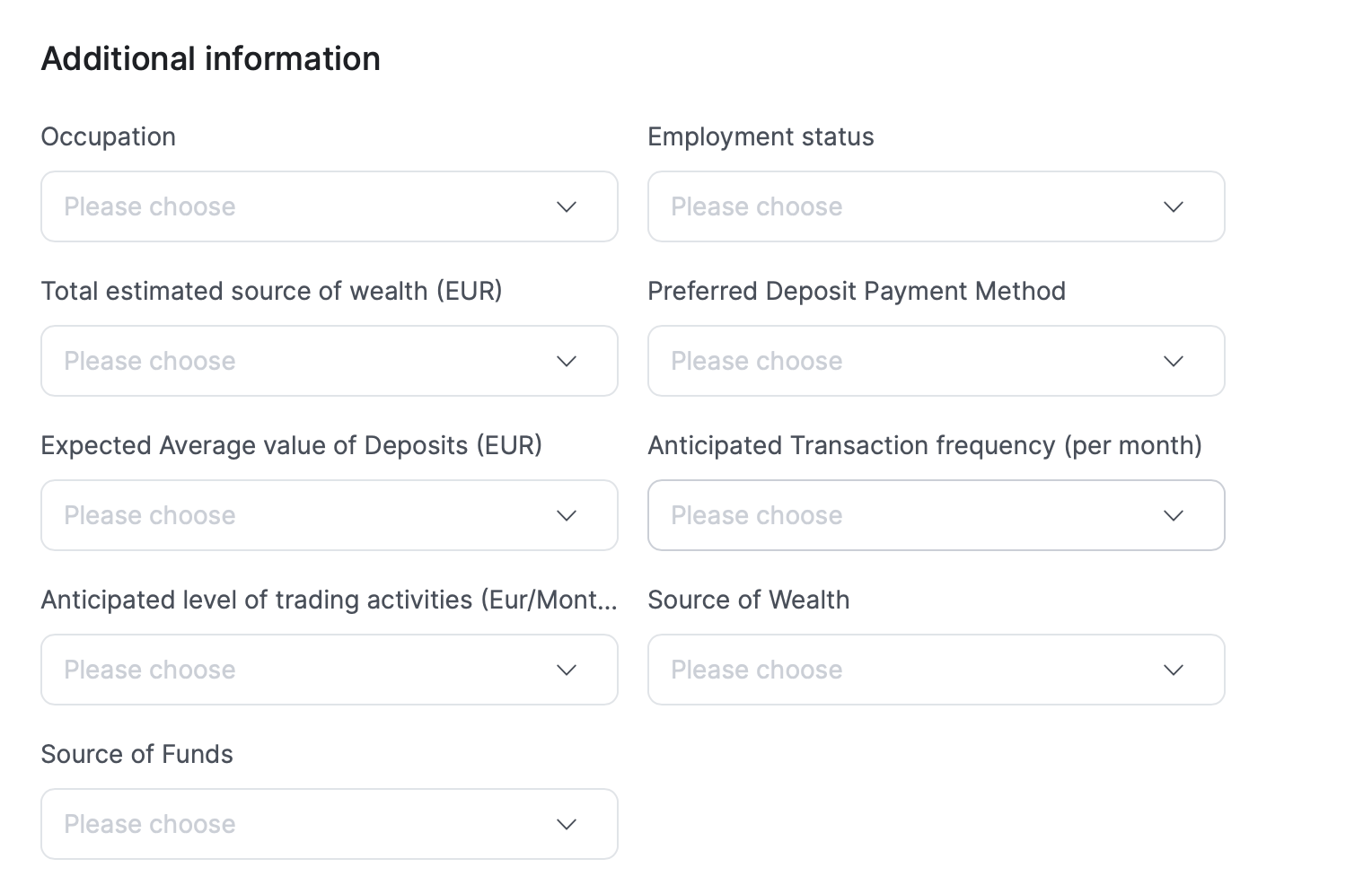
Task: Click the Preferred Deposit Payment Method chevron
Action: click(x=1174, y=361)
